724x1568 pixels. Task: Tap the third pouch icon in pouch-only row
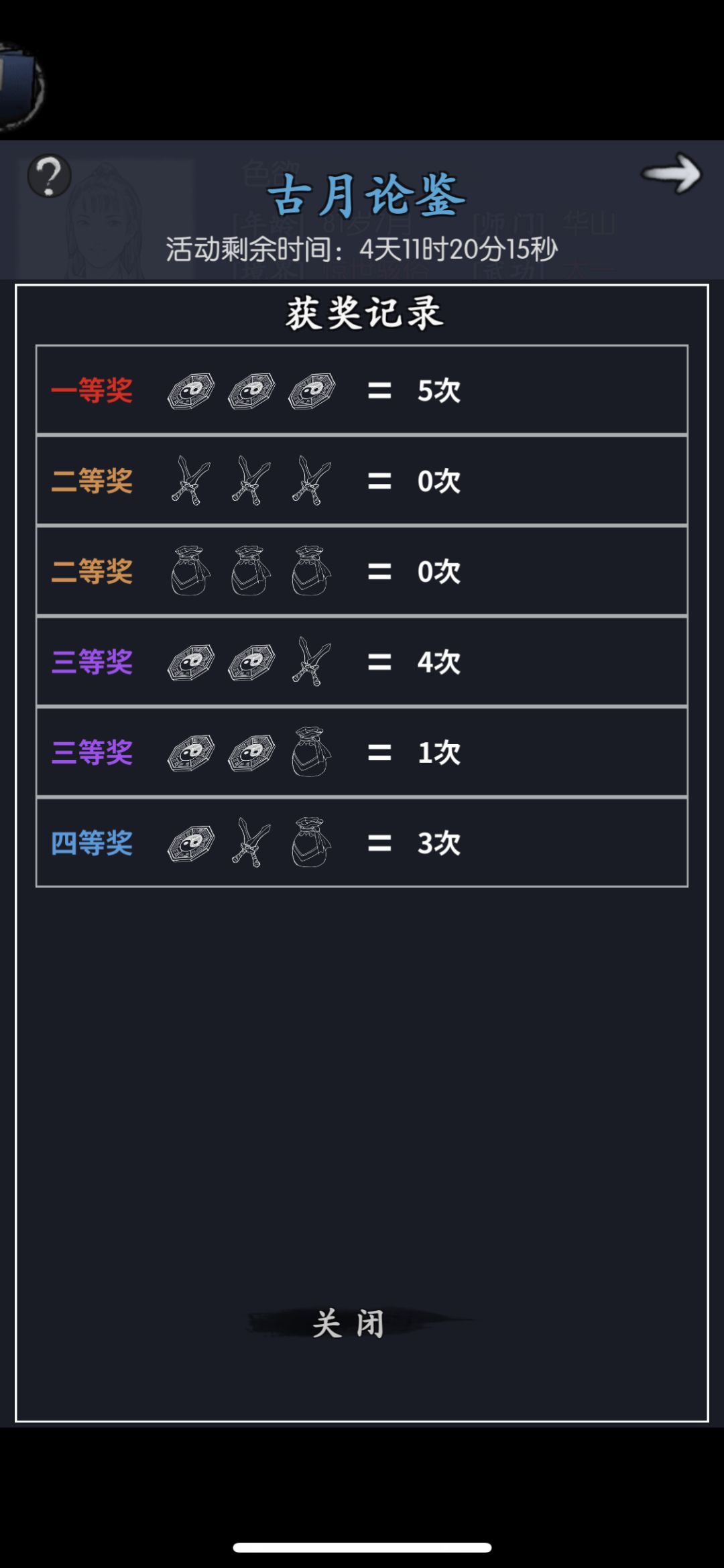click(x=312, y=571)
